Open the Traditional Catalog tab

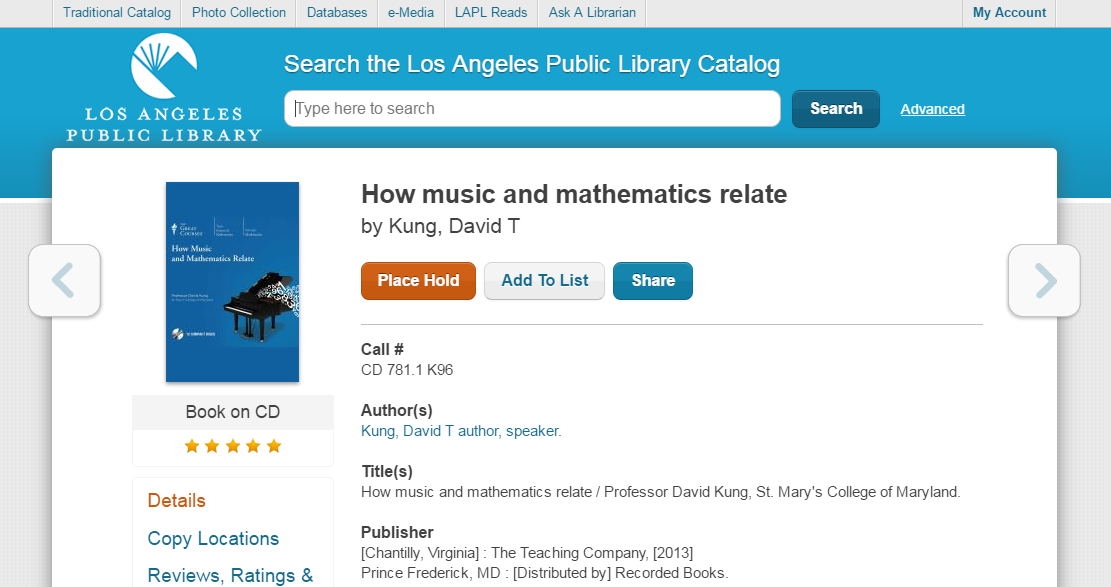tap(116, 13)
